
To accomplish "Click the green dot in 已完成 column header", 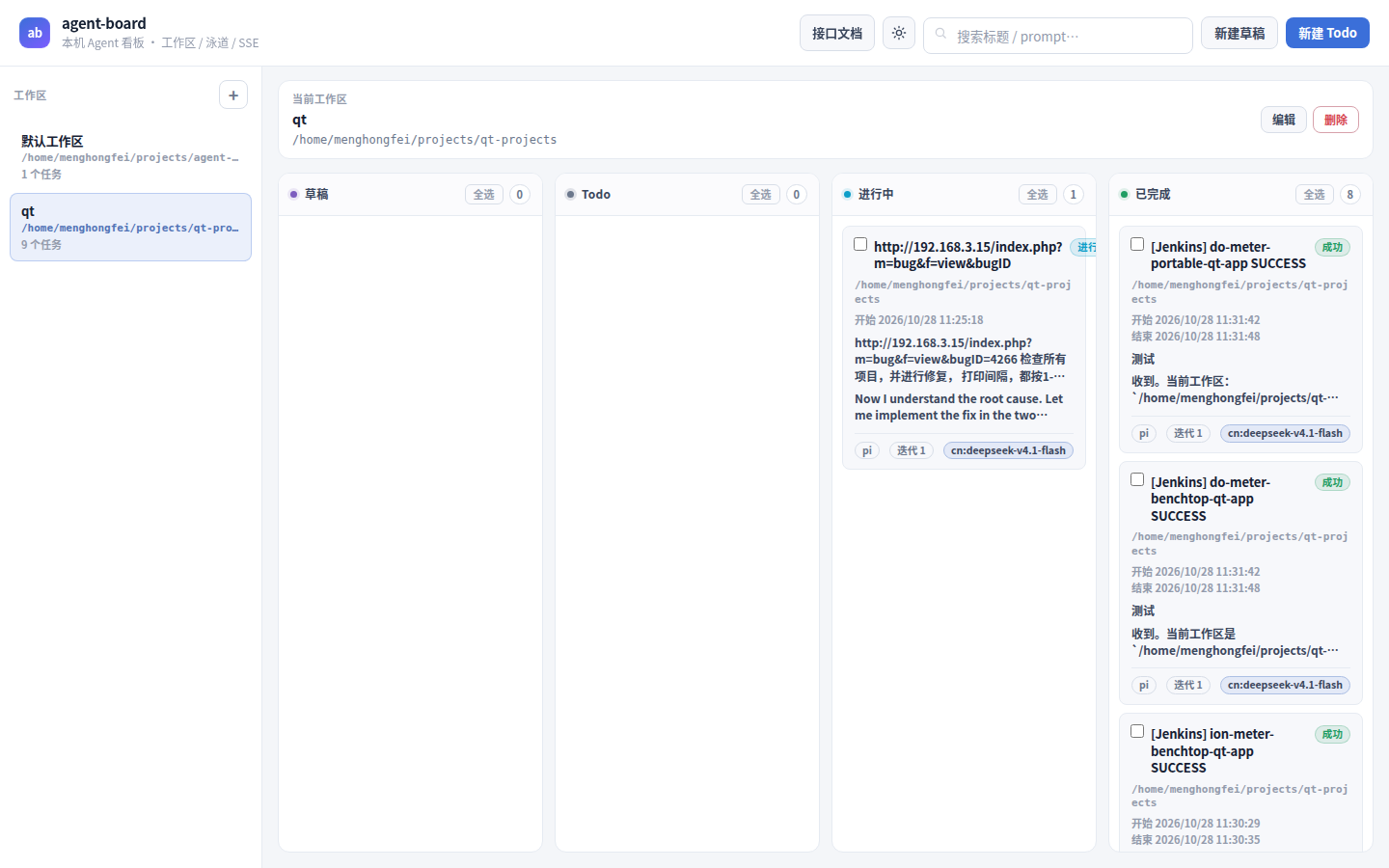I will tap(1124, 195).
